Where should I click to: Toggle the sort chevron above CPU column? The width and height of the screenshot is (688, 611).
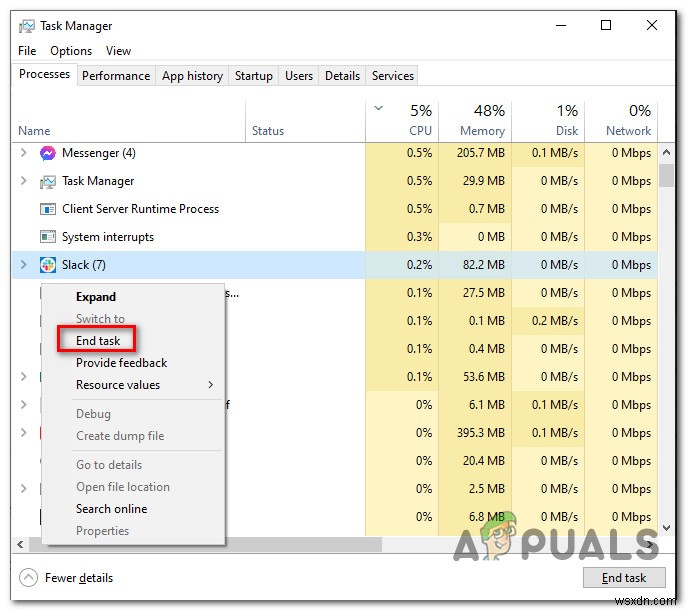click(x=379, y=108)
